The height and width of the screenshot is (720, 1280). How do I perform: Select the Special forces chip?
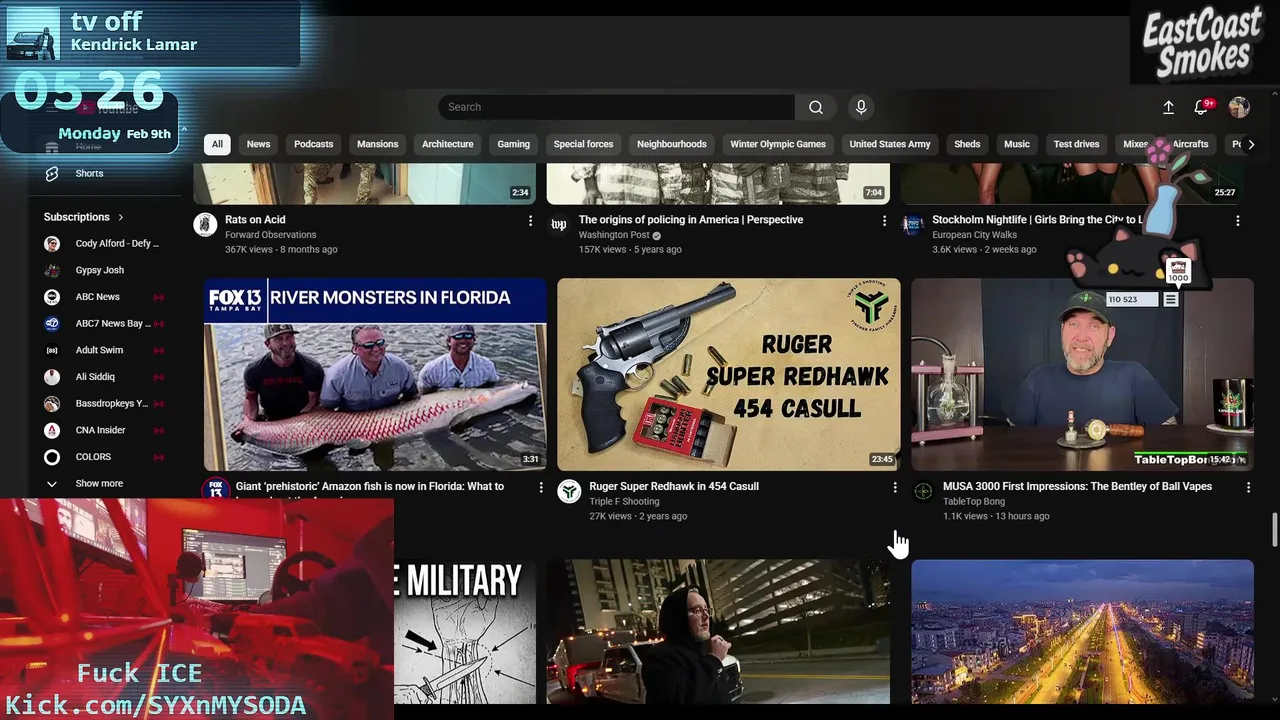coord(583,144)
